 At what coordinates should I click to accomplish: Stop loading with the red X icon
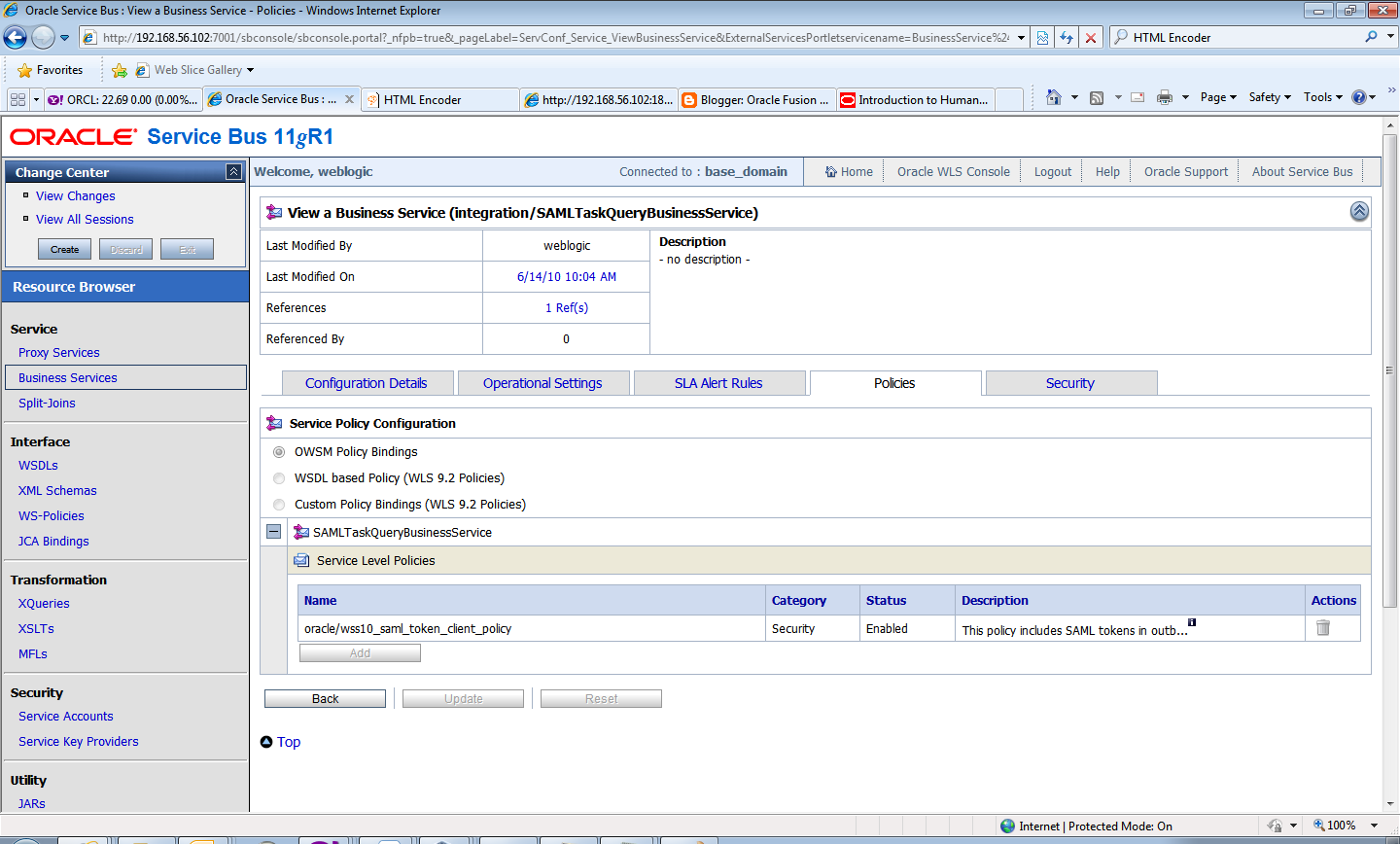(1091, 38)
